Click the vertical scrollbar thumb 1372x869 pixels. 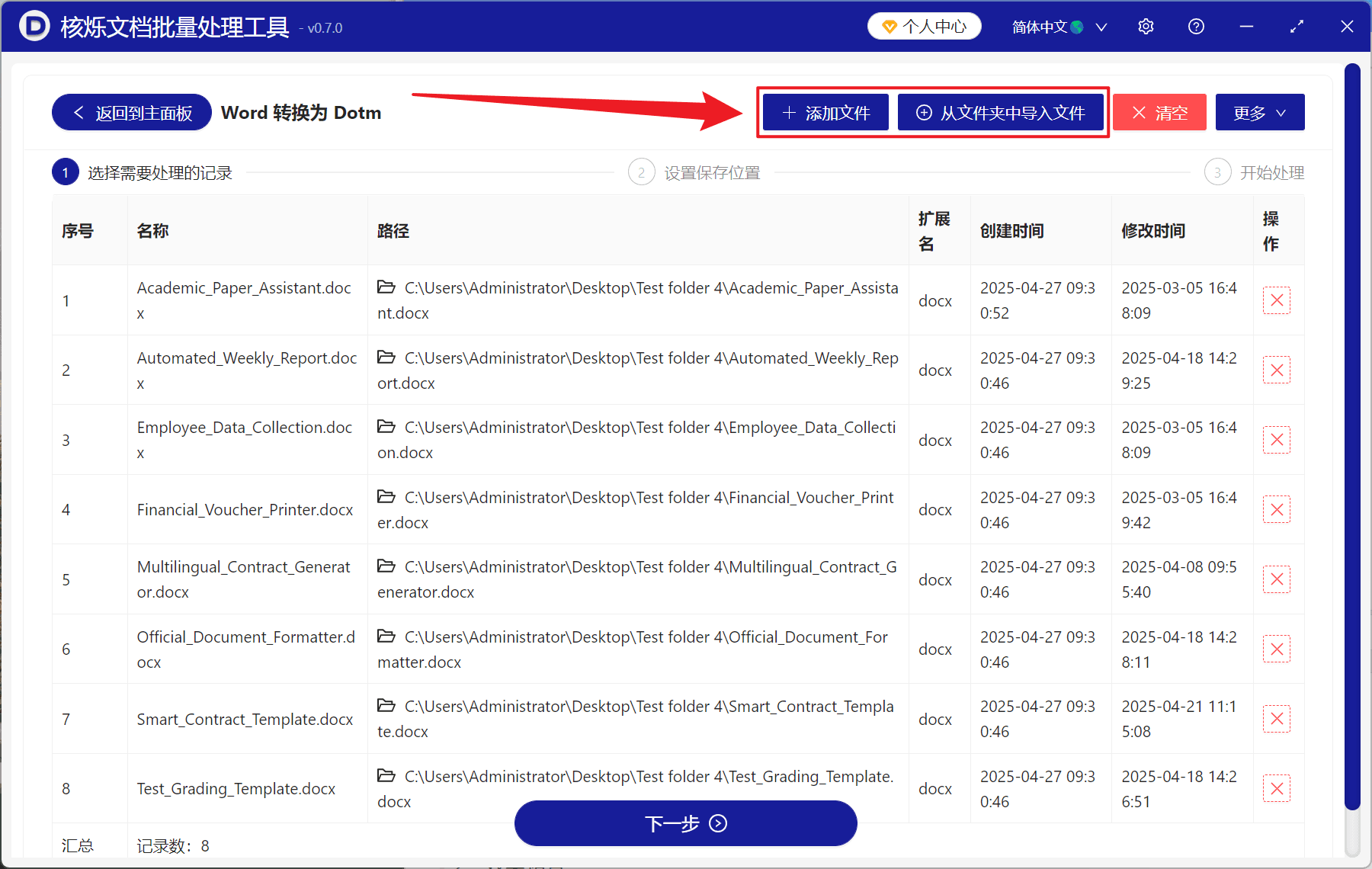[1352, 437]
